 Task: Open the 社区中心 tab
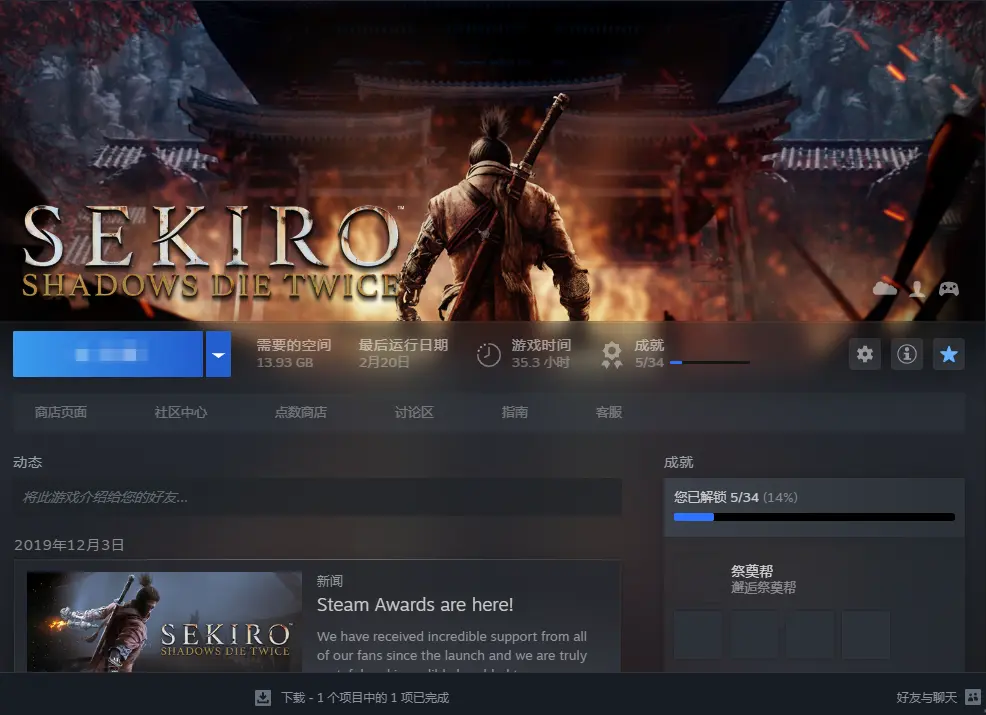click(180, 413)
